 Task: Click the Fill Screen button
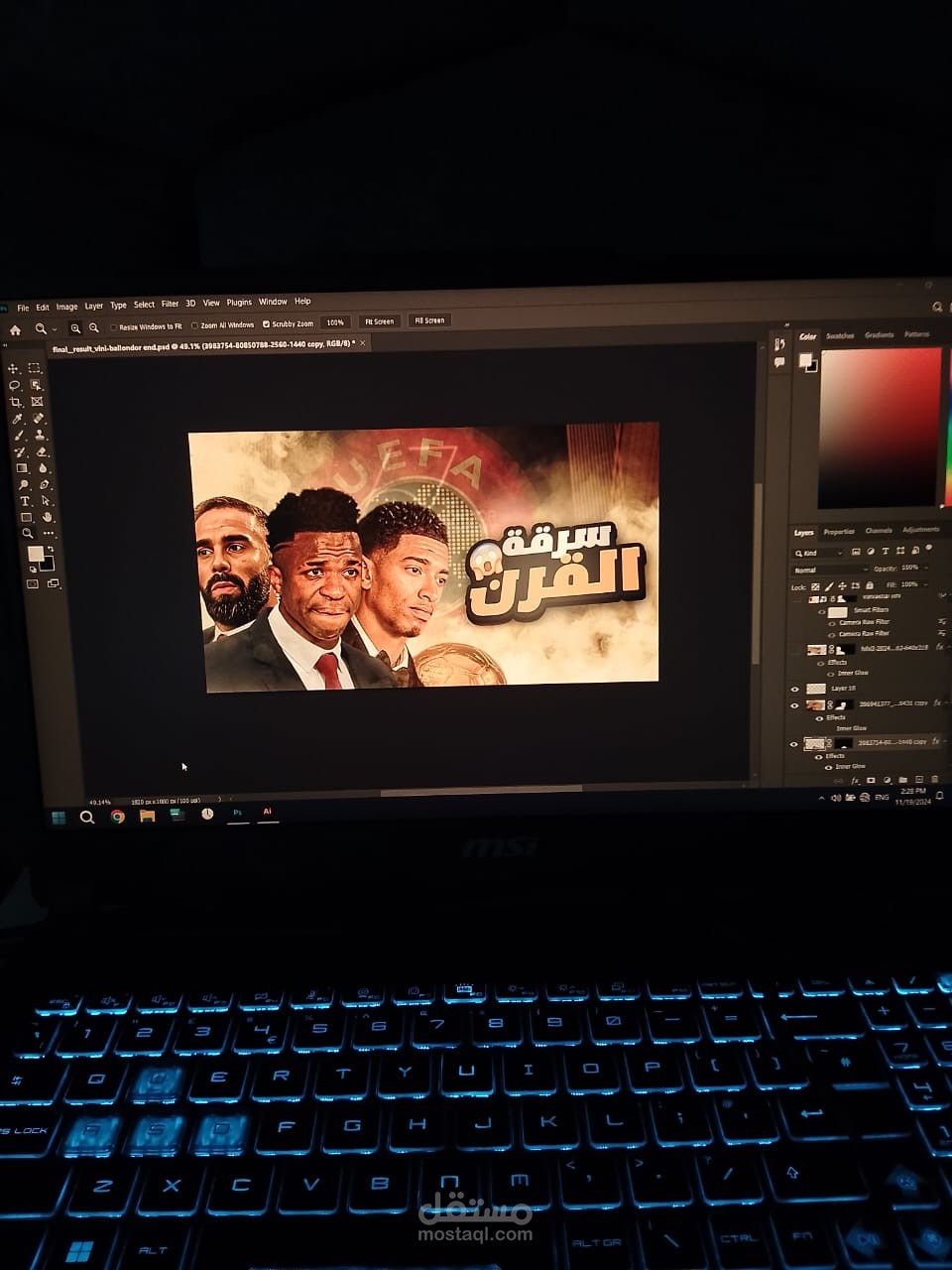[x=429, y=320]
